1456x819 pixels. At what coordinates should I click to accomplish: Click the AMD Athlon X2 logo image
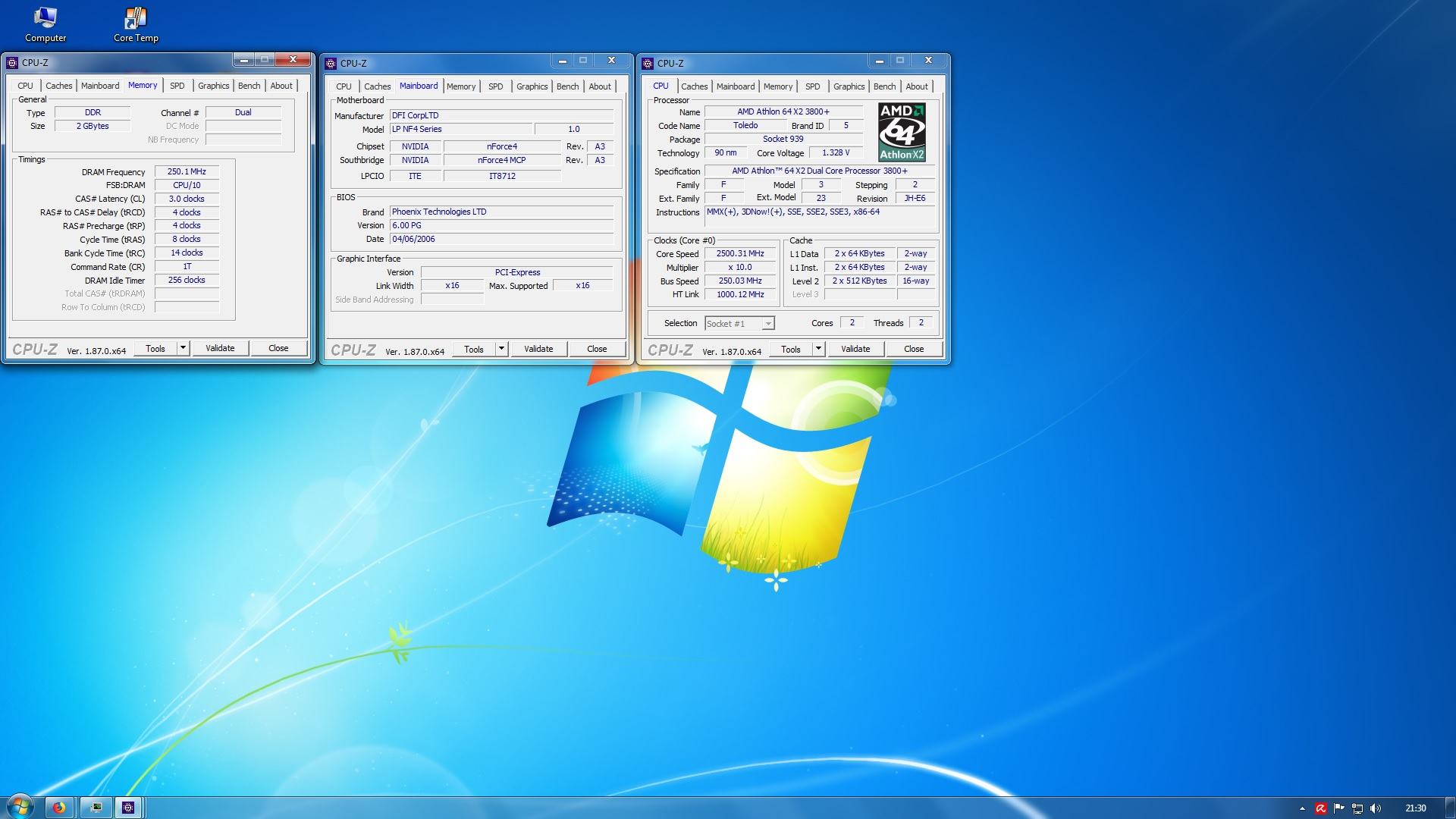902,132
